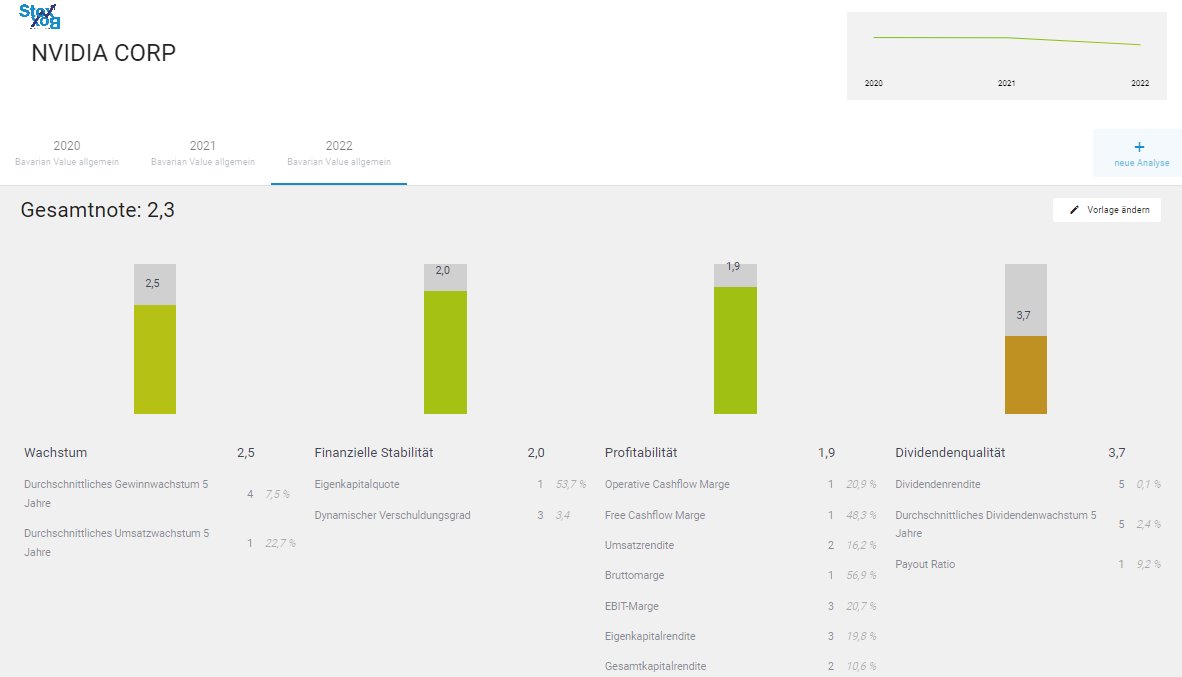Click the NVIDIA CORP title
This screenshot has width=1182, height=677.
click(103, 53)
